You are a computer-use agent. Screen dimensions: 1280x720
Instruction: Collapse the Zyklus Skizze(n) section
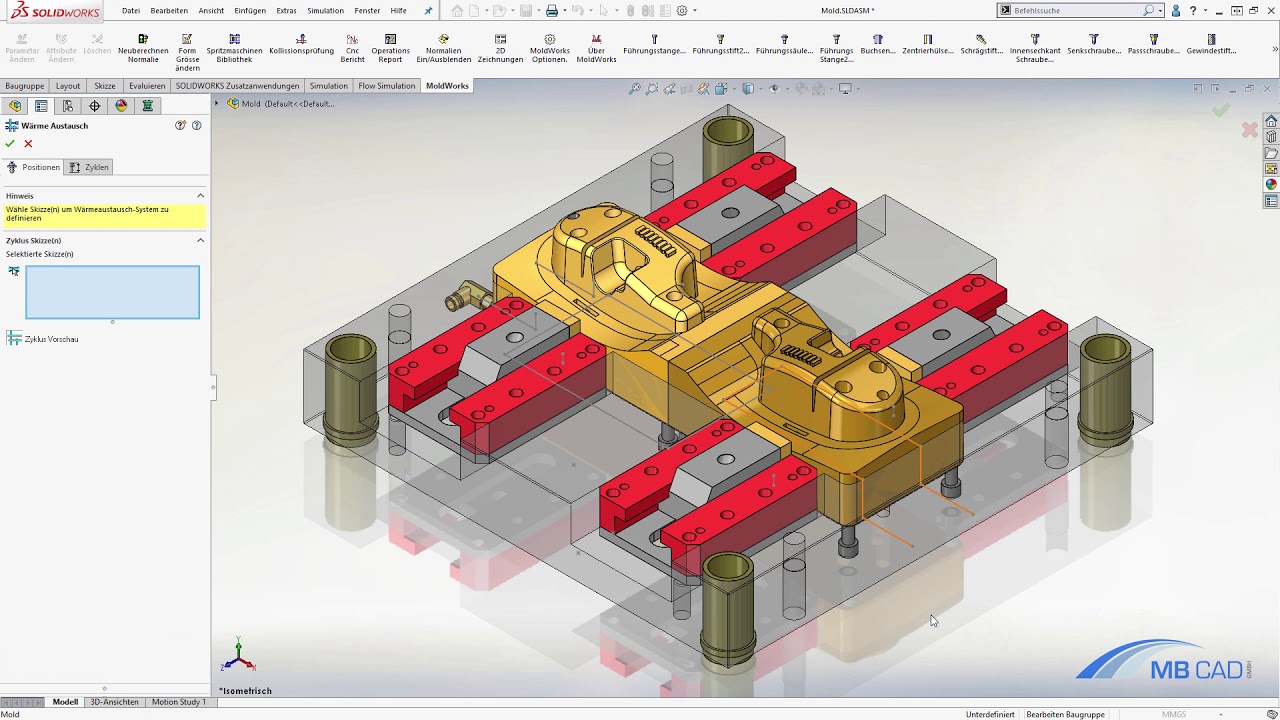[200, 240]
